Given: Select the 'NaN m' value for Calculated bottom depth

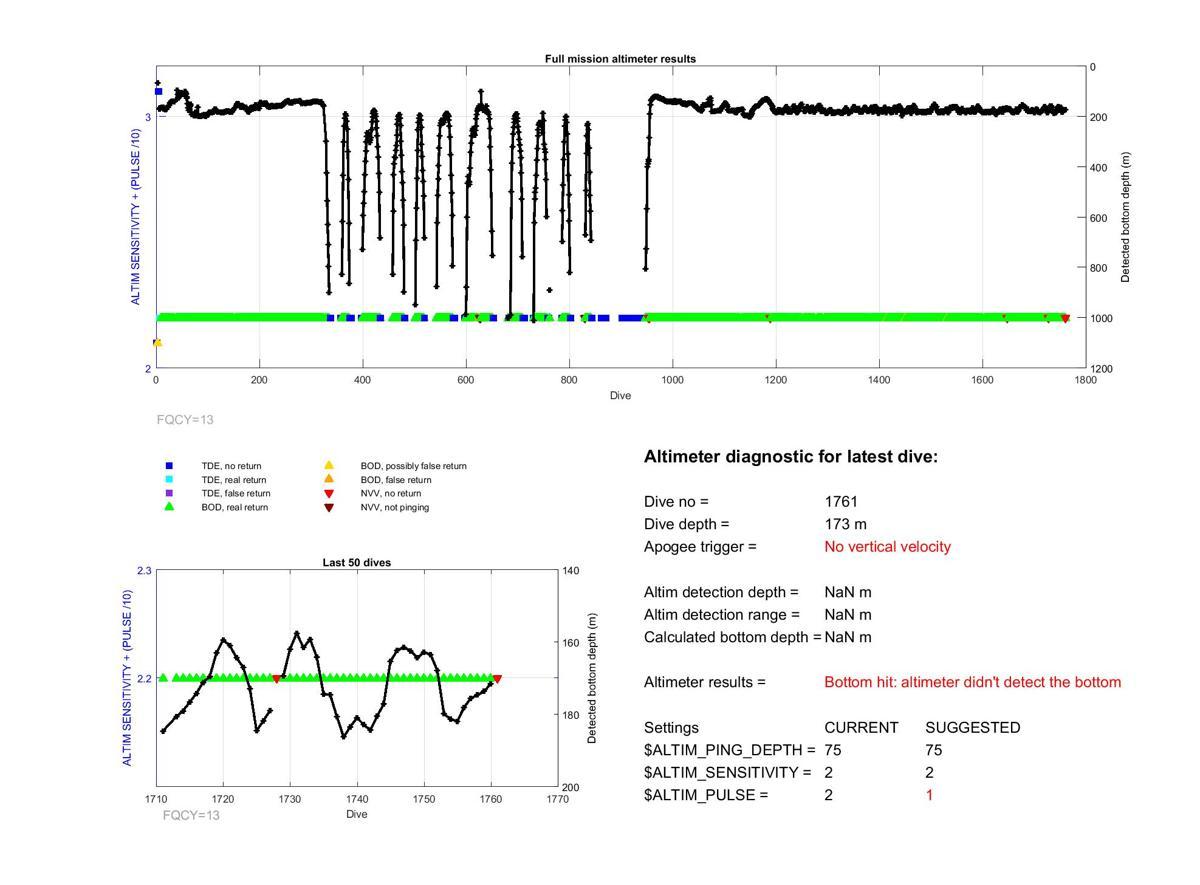Looking at the screenshot, I should 848,637.
